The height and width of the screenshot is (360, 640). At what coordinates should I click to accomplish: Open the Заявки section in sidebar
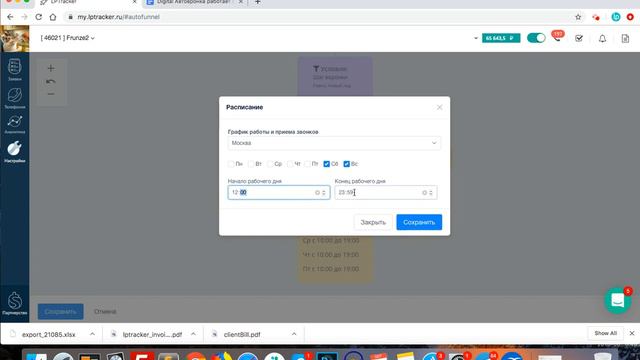[15, 70]
